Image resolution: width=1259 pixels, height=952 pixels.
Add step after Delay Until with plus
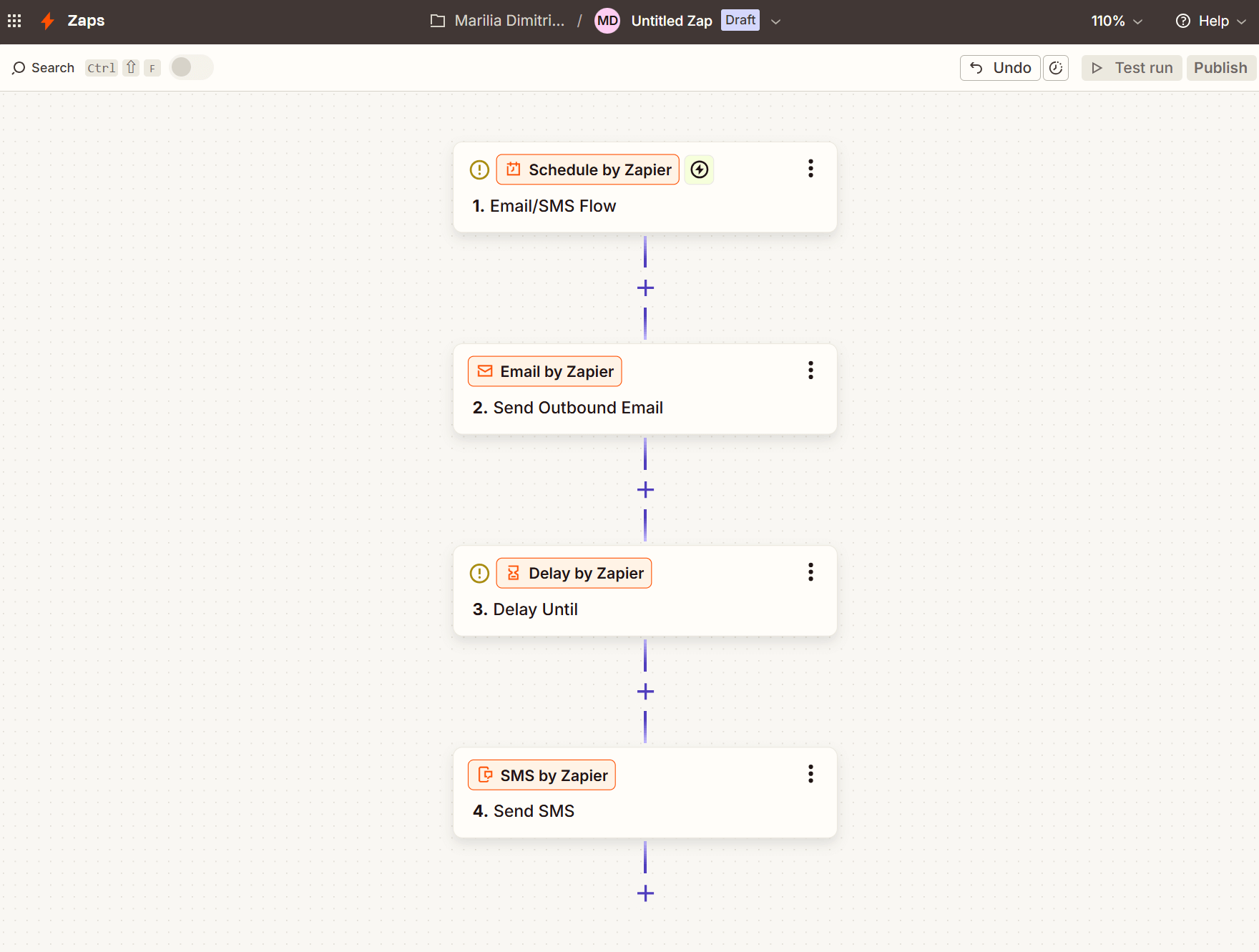coord(645,692)
